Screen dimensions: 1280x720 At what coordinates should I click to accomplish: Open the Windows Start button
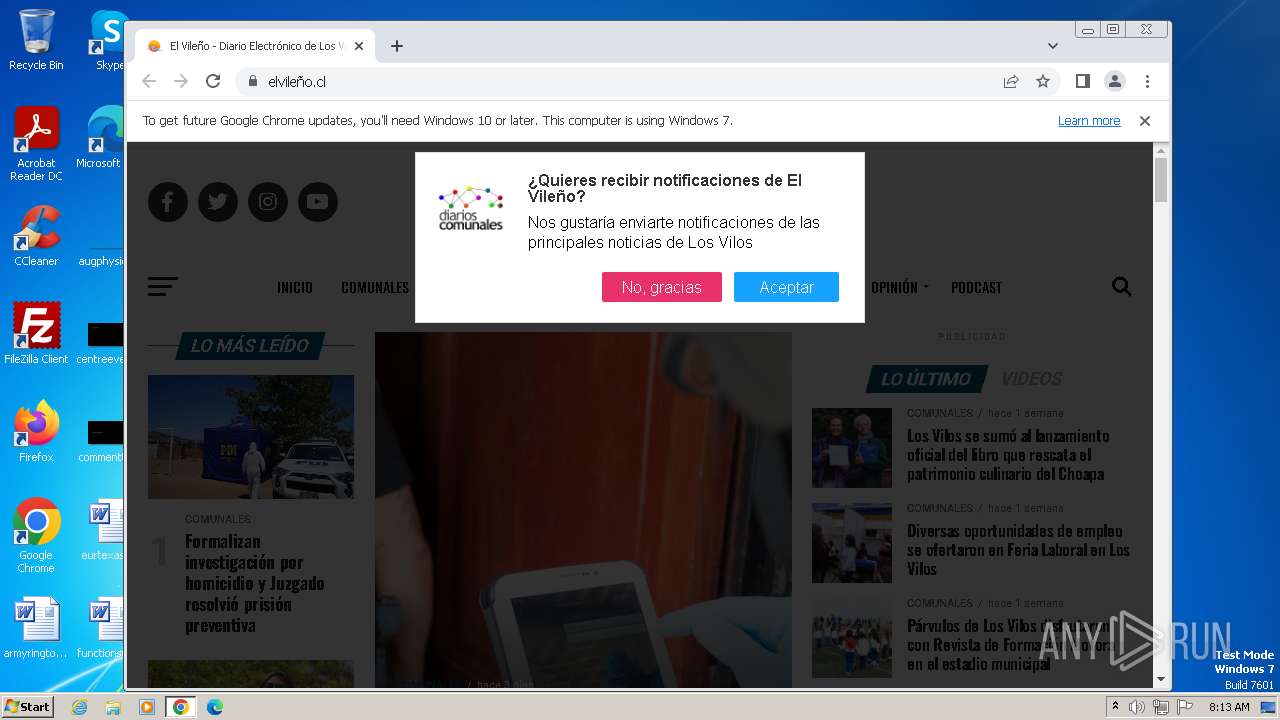click(27, 706)
